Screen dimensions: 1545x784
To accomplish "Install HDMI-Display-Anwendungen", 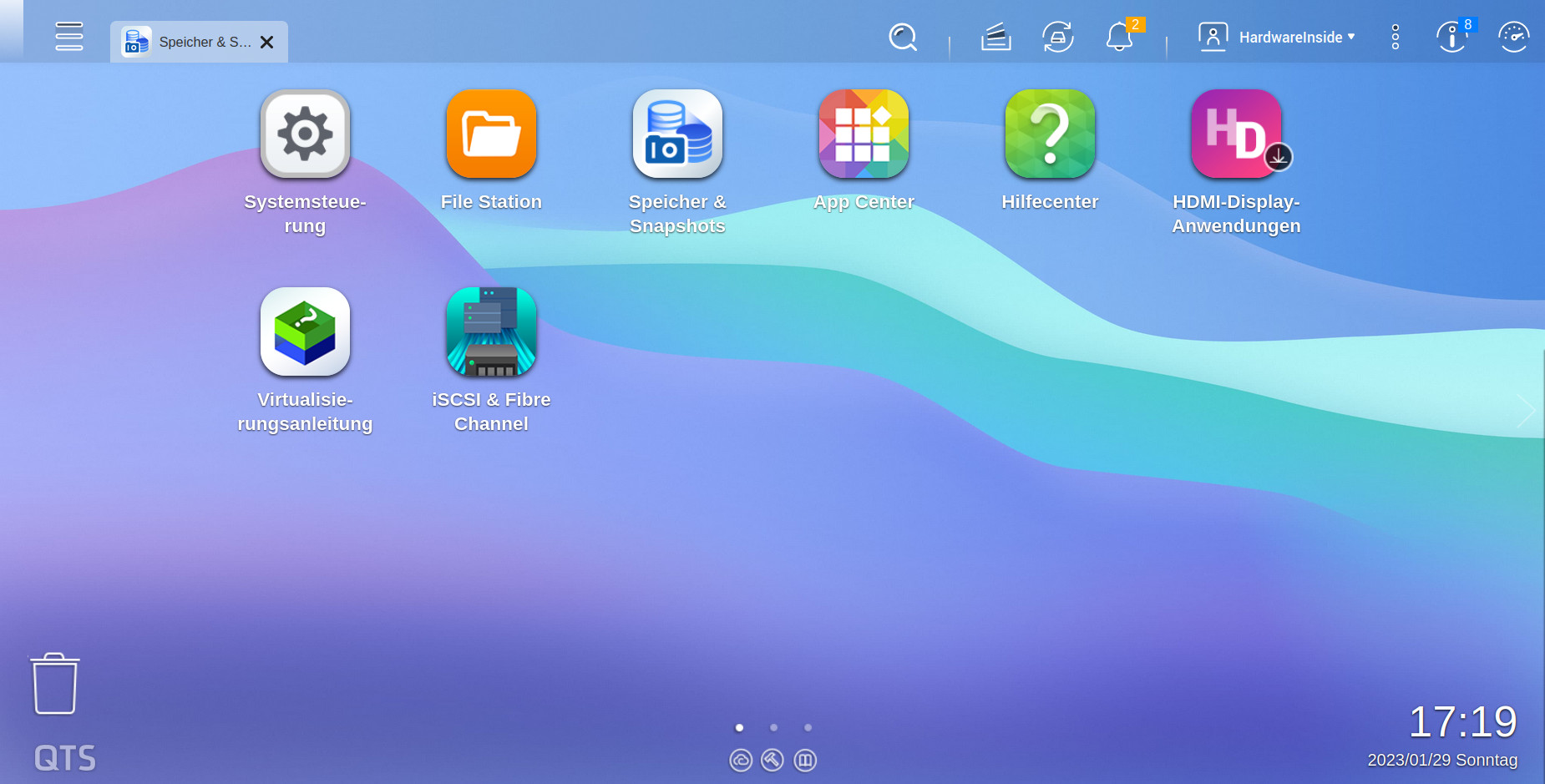I will [x=1236, y=134].
